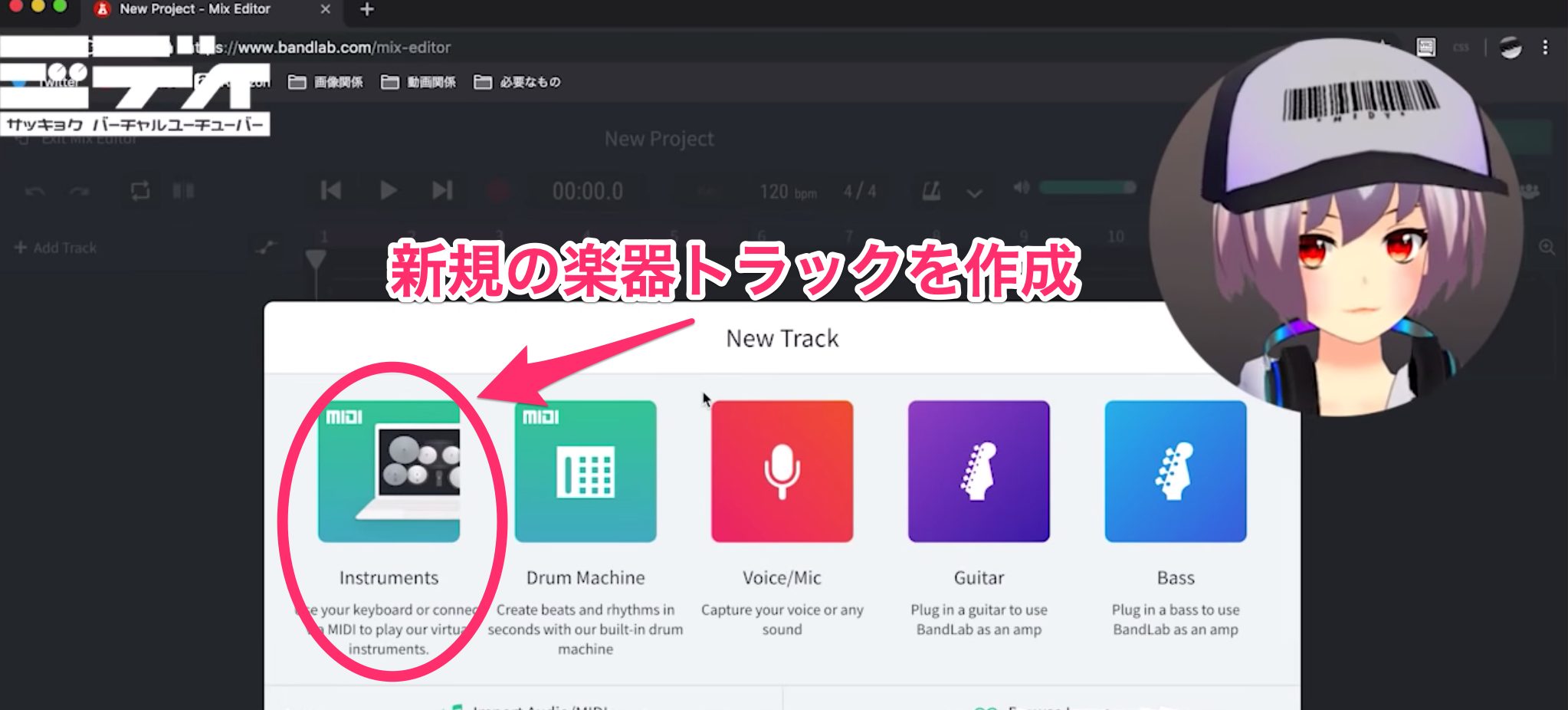
Task: Click the Voice/Mic label text
Action: [782, 577]
